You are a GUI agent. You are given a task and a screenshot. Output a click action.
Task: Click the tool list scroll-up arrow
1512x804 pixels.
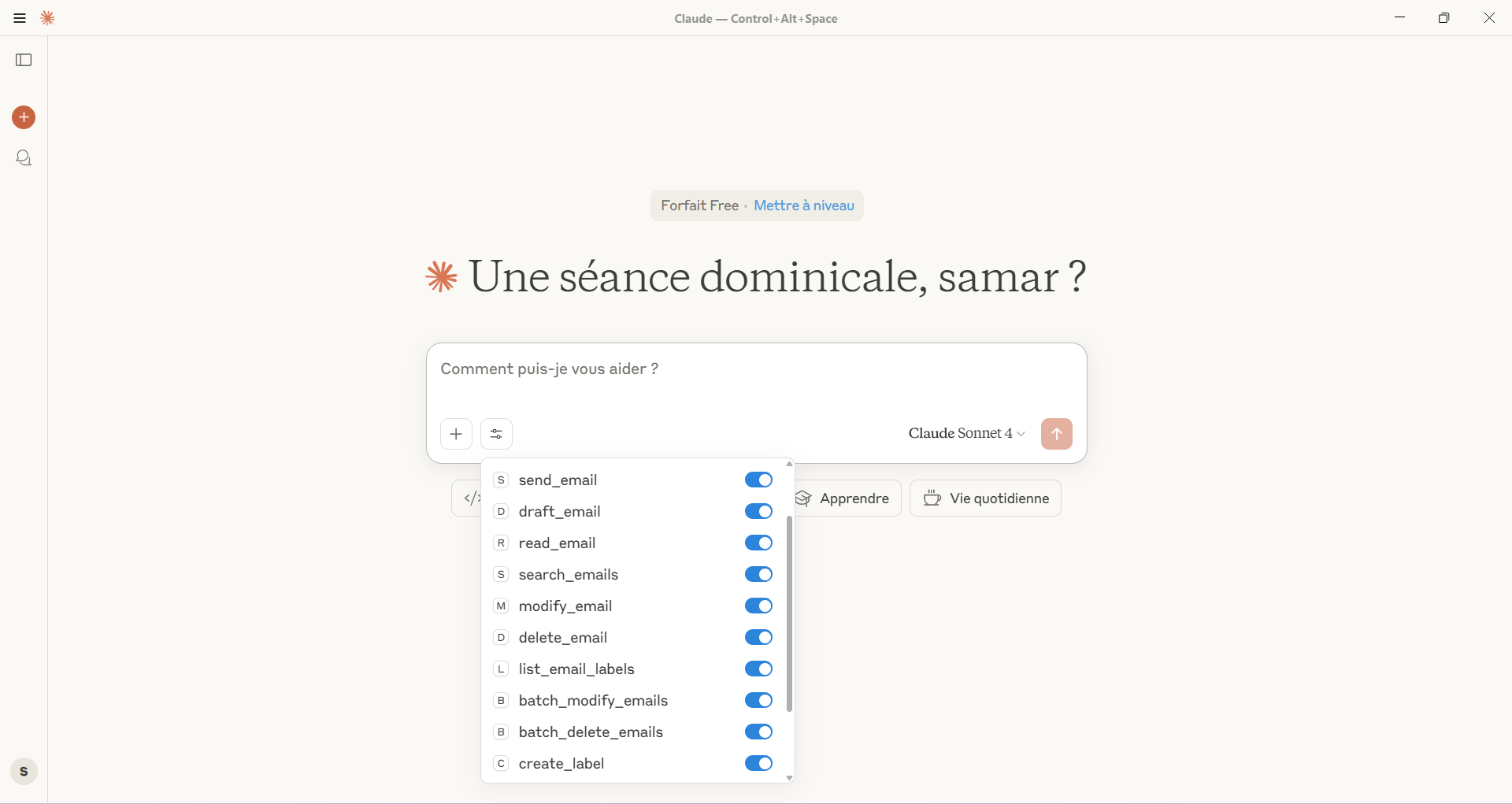(x=789, y=464)
